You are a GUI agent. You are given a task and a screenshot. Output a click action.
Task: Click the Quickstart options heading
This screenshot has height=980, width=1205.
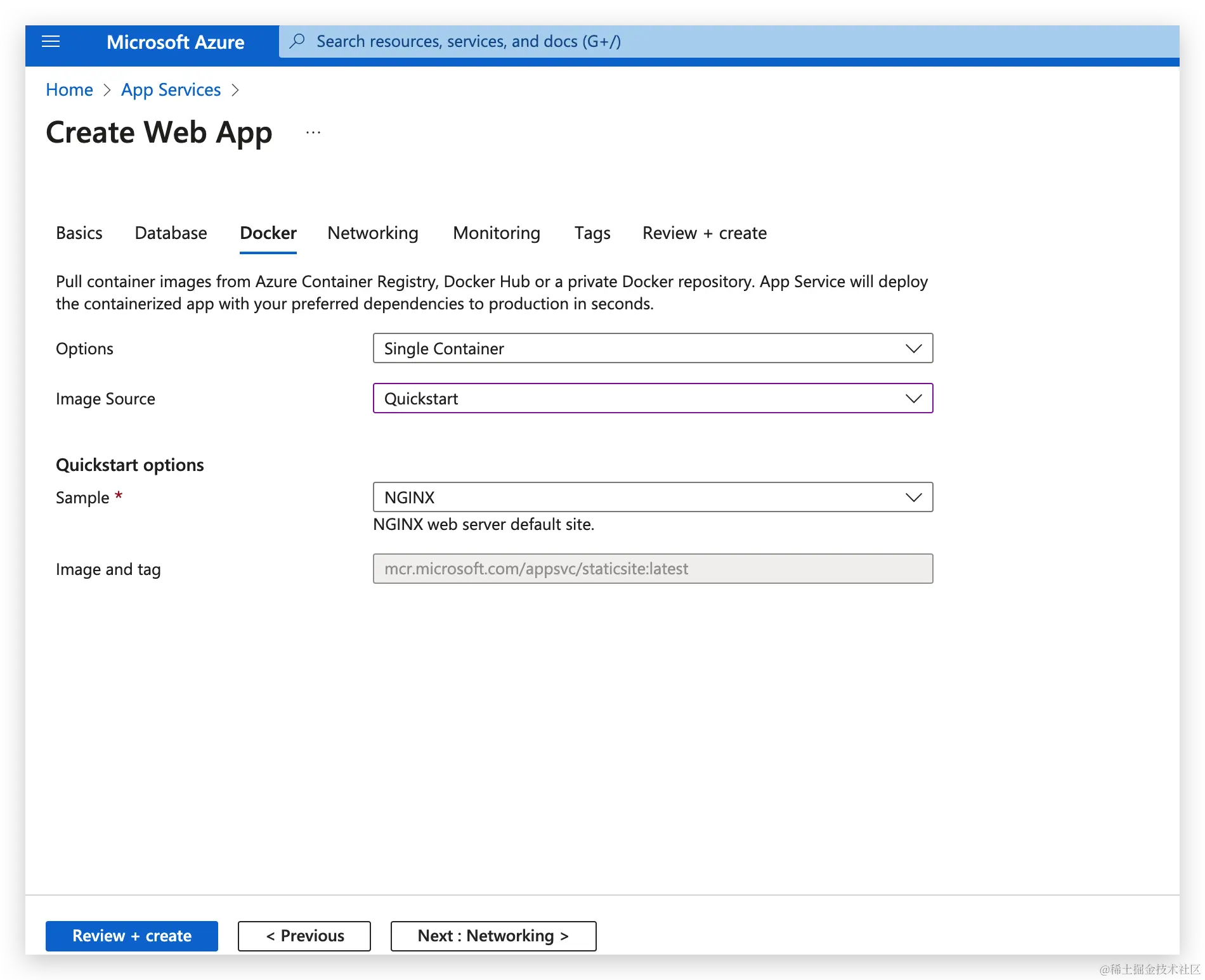tap(130, 465)
